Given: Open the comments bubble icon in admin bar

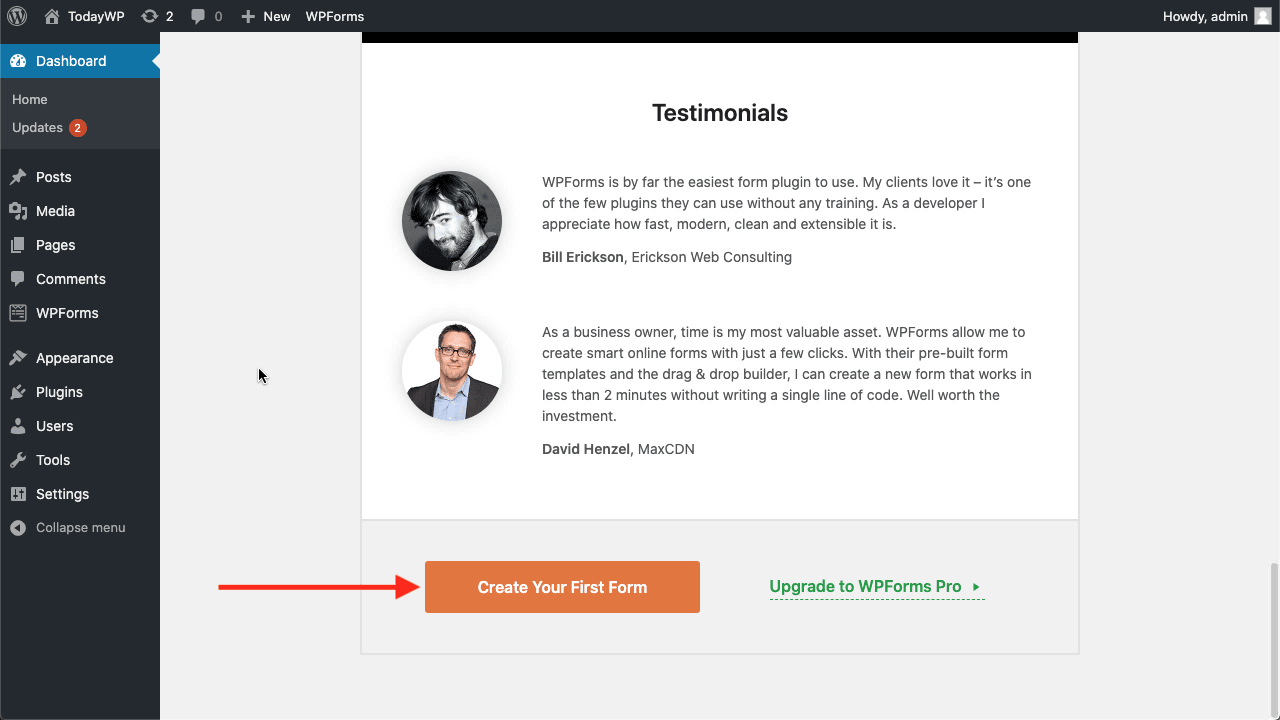Looking at the screenshot, I should coord(198,16).
